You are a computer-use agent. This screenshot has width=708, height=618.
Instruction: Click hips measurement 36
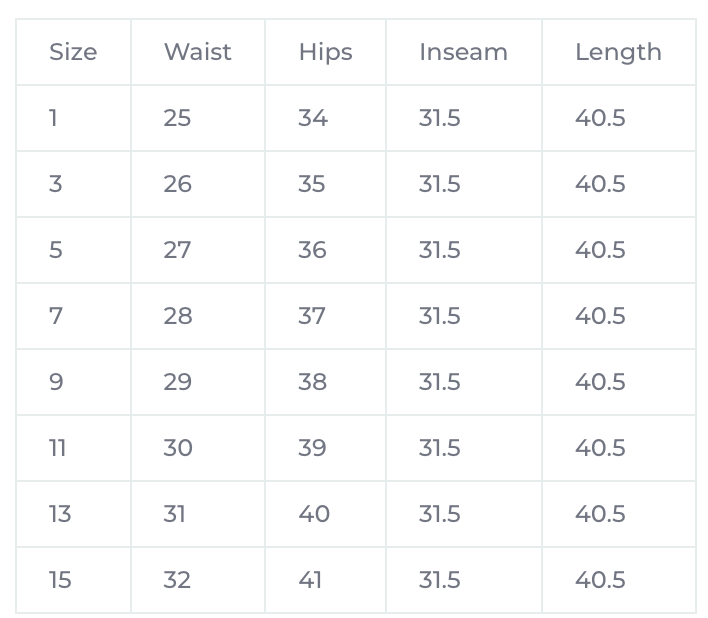tap(313, 250)
